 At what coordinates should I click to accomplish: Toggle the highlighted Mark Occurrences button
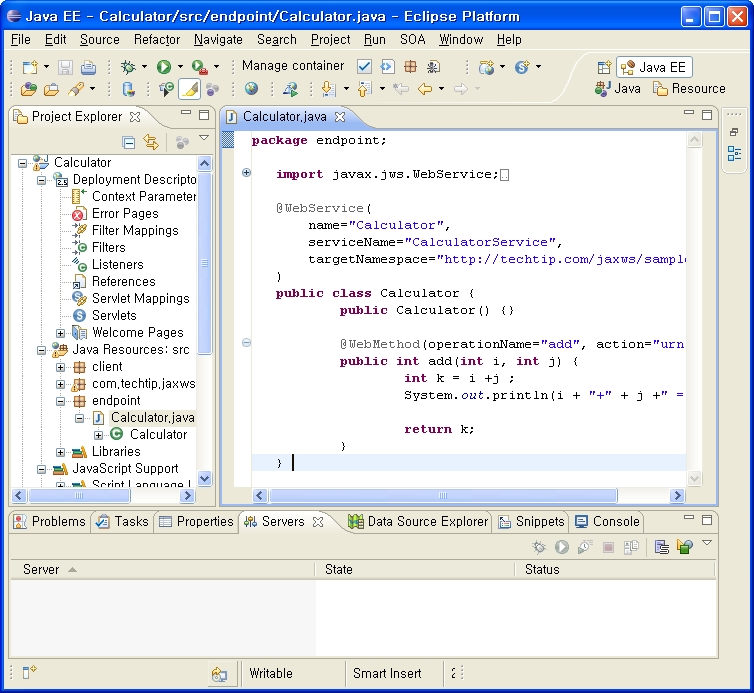(189, 89)
